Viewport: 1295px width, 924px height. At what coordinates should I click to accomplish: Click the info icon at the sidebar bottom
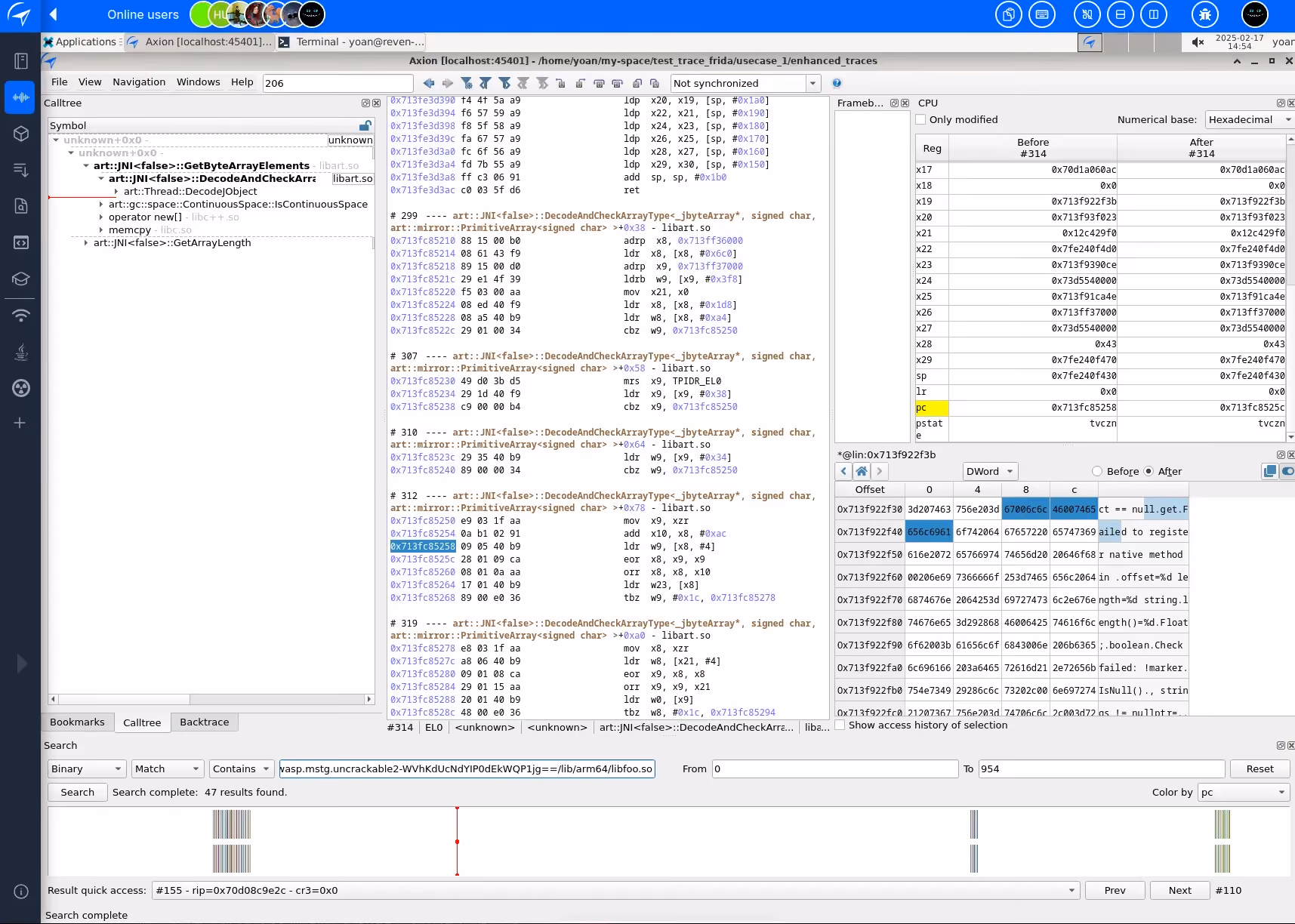point(21,892)
